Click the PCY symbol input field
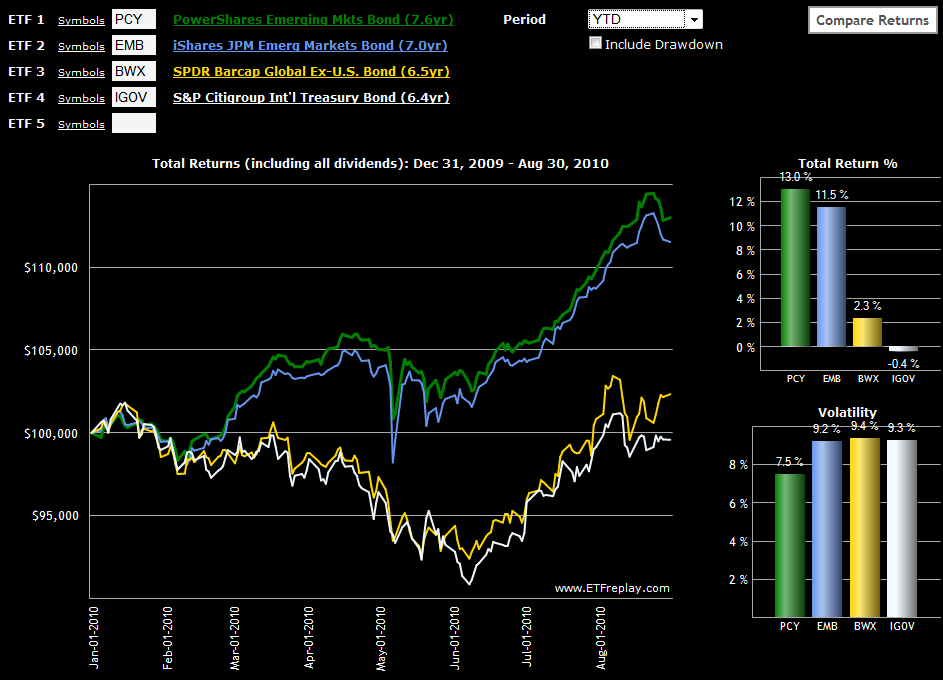The width and height of the screenshot is (943, 680). tap(134, 19)
